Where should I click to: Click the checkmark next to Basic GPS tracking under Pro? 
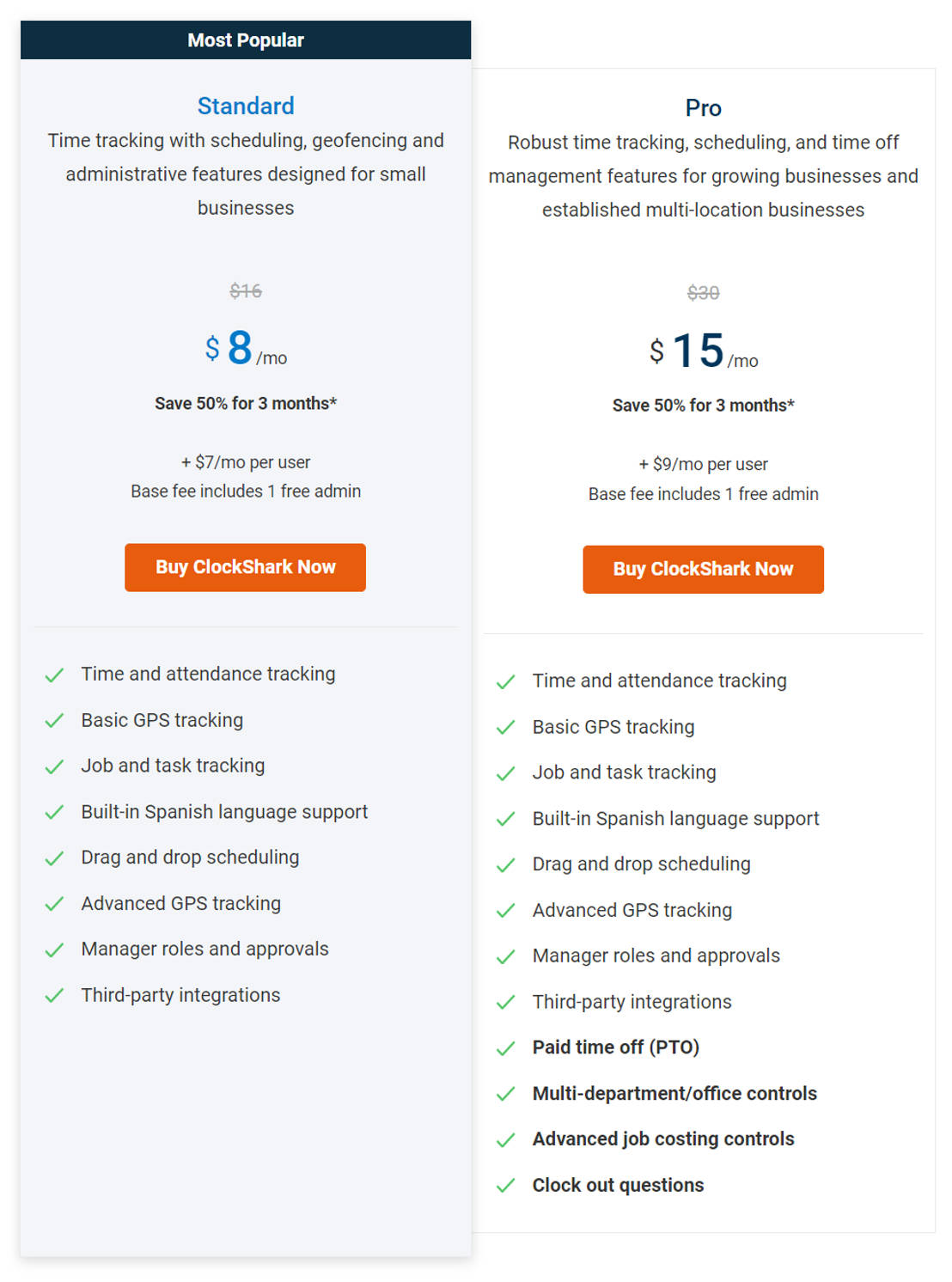pos(506,727)
